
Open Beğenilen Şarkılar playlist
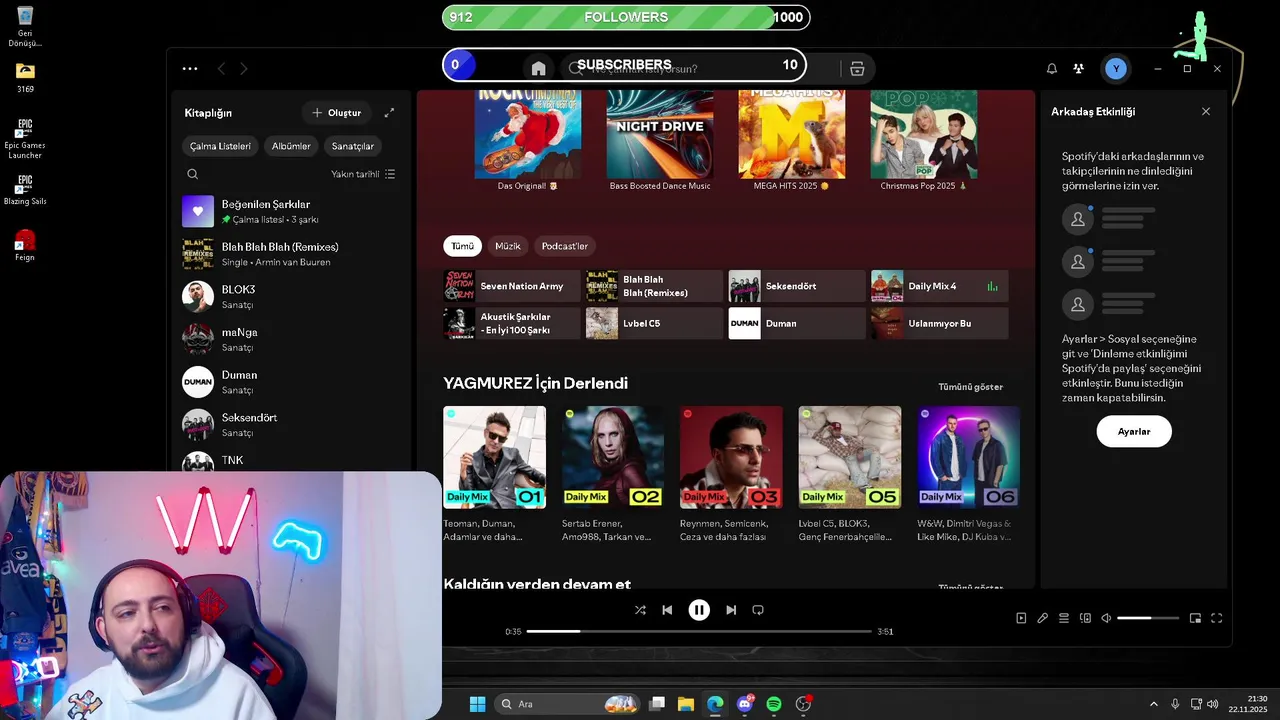click(291, 211)
